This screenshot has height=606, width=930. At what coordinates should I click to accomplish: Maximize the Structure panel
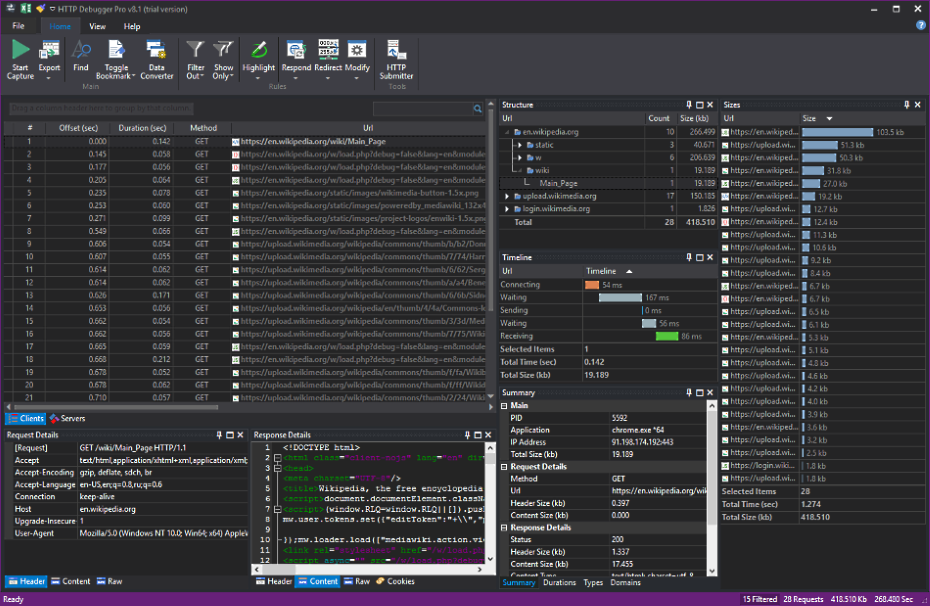coord(699,105)
